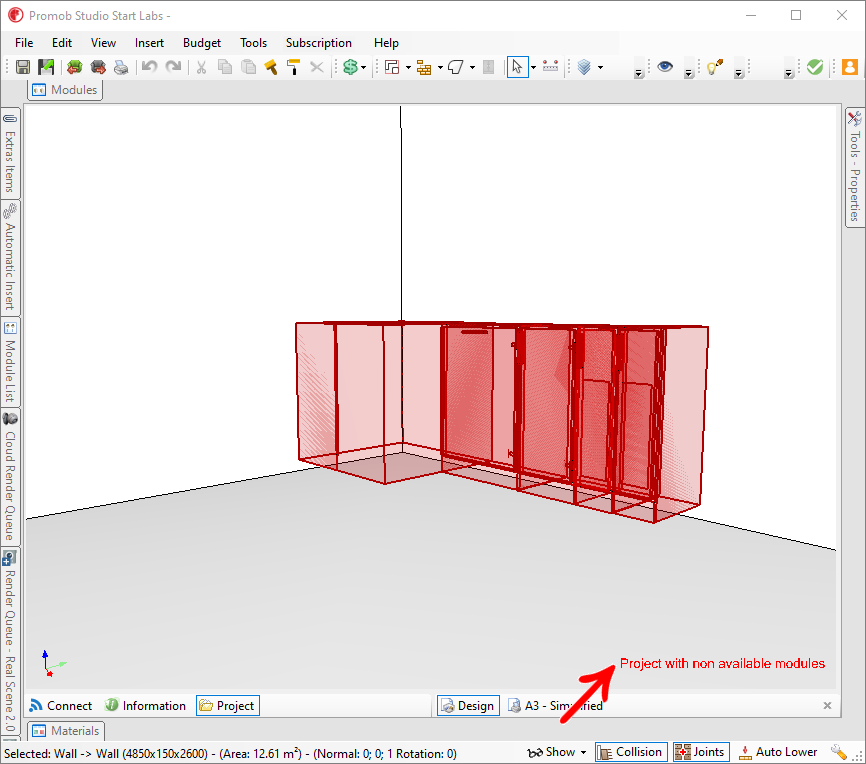
Task: Open the Insert menu
Action: (x=149, y=43)
